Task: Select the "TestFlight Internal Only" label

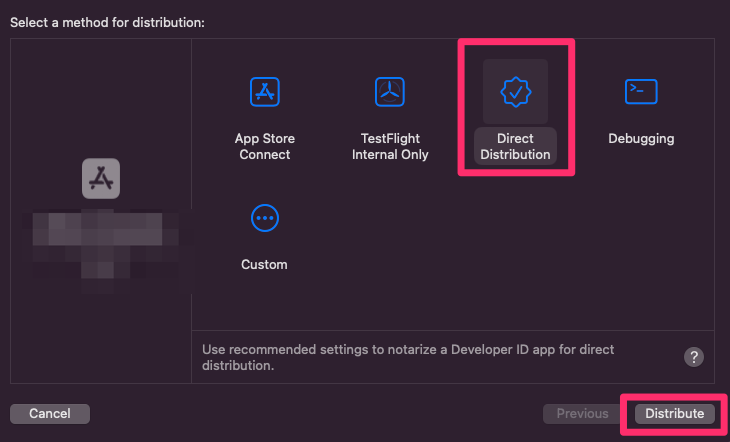Action: point(390,147)
